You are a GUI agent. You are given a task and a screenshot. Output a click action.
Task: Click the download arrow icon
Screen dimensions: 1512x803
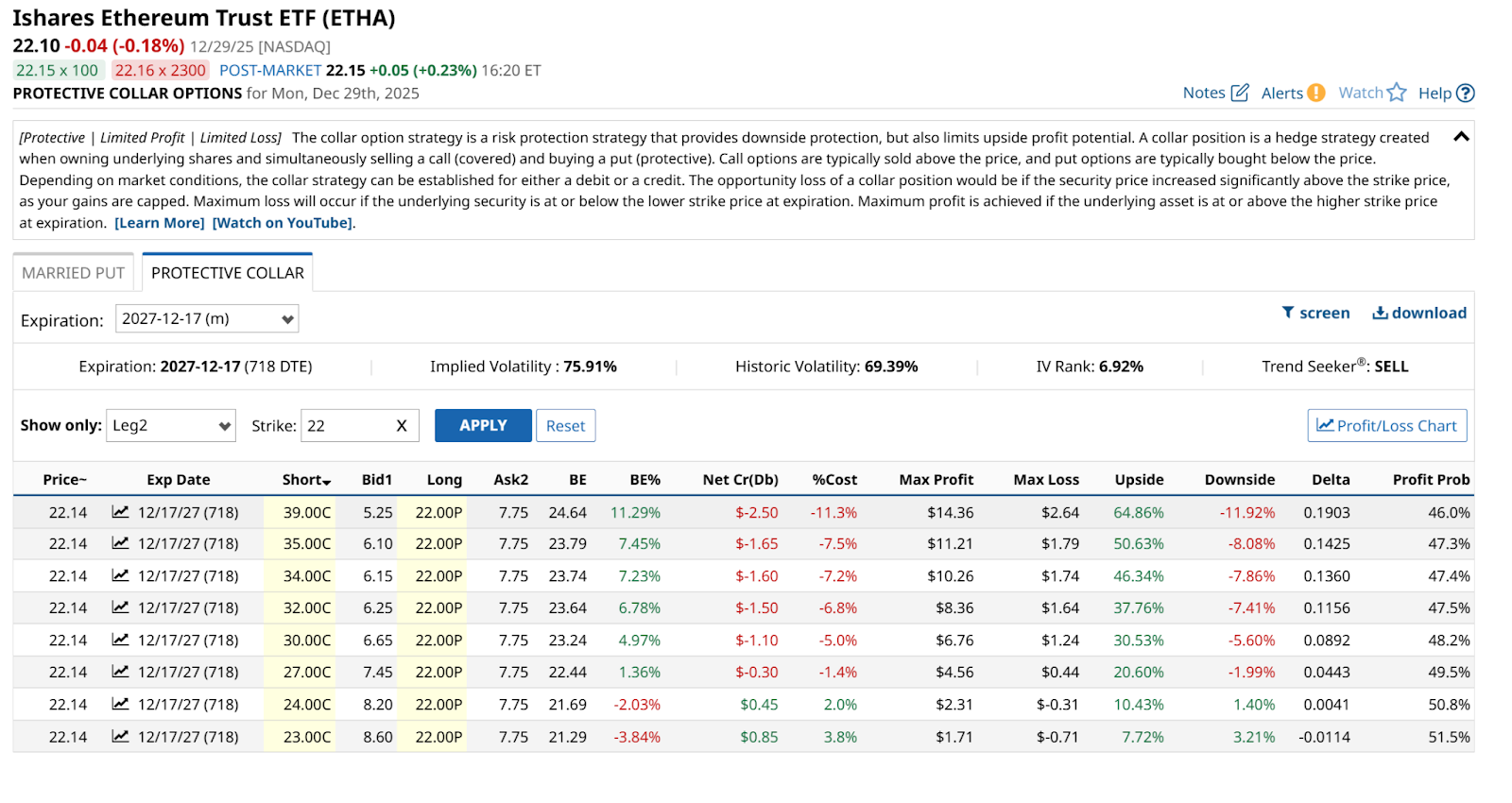click(1380, 313)
